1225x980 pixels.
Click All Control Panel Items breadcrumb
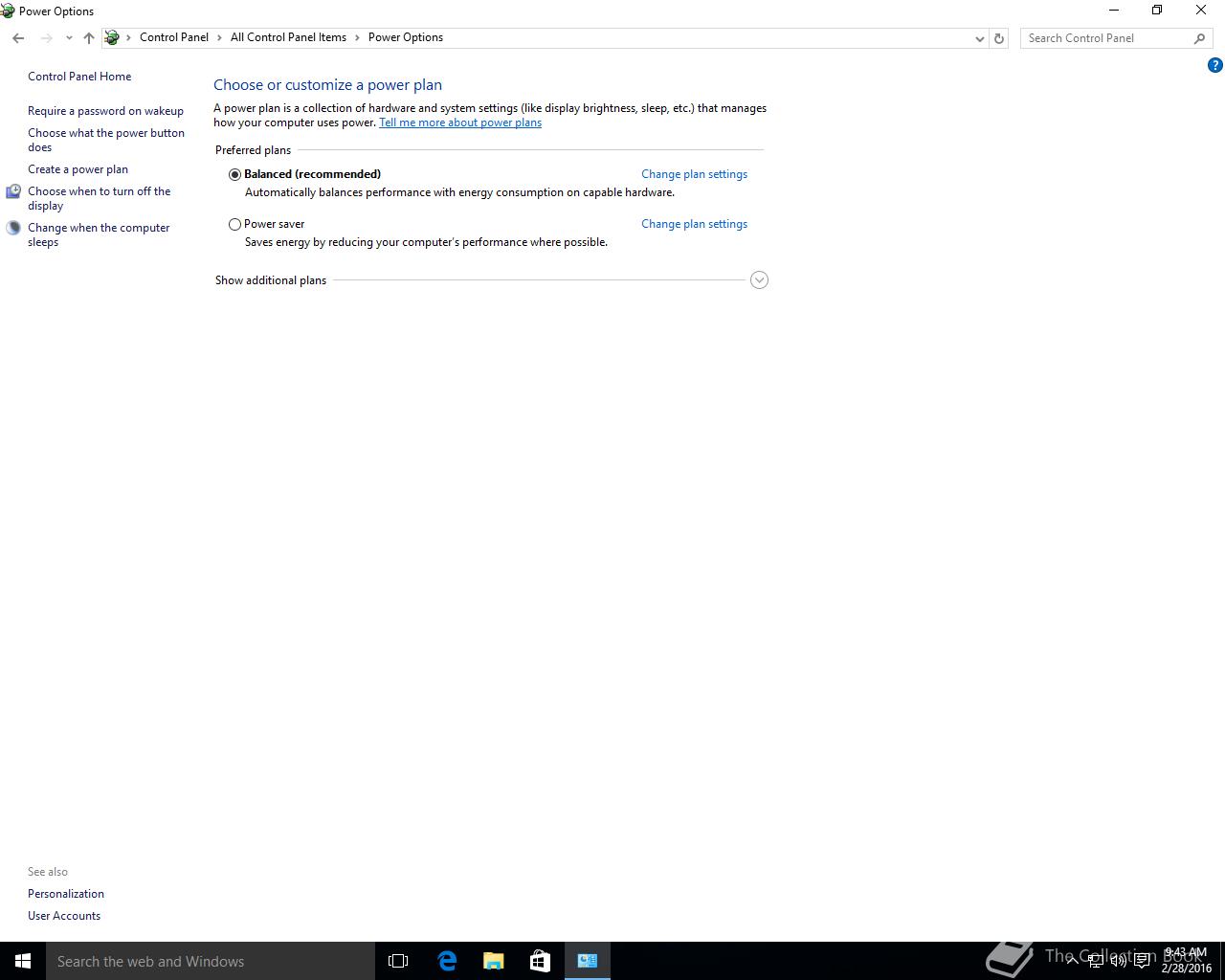(x=288, y=37)
